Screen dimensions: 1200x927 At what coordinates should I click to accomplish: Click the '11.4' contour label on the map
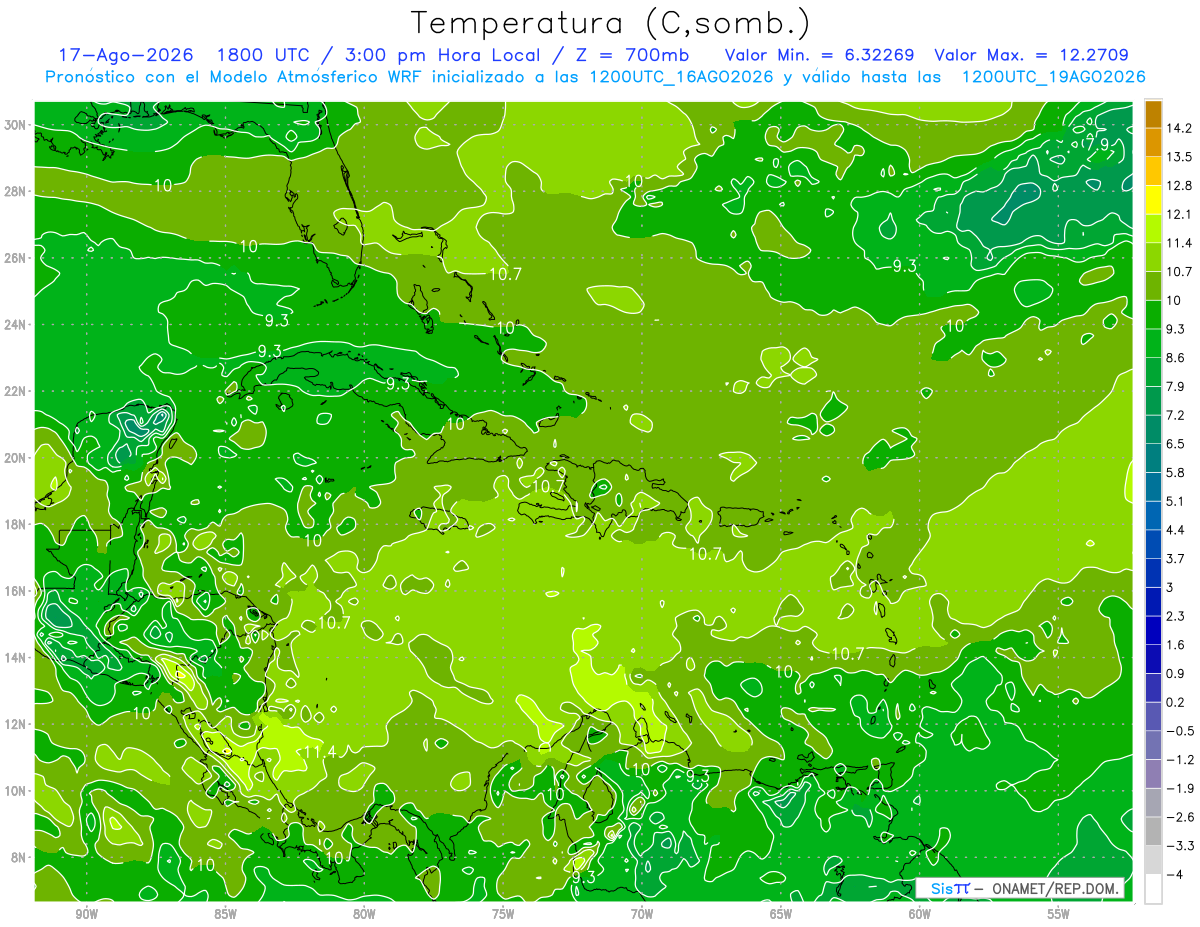click(x=319, y=752)
